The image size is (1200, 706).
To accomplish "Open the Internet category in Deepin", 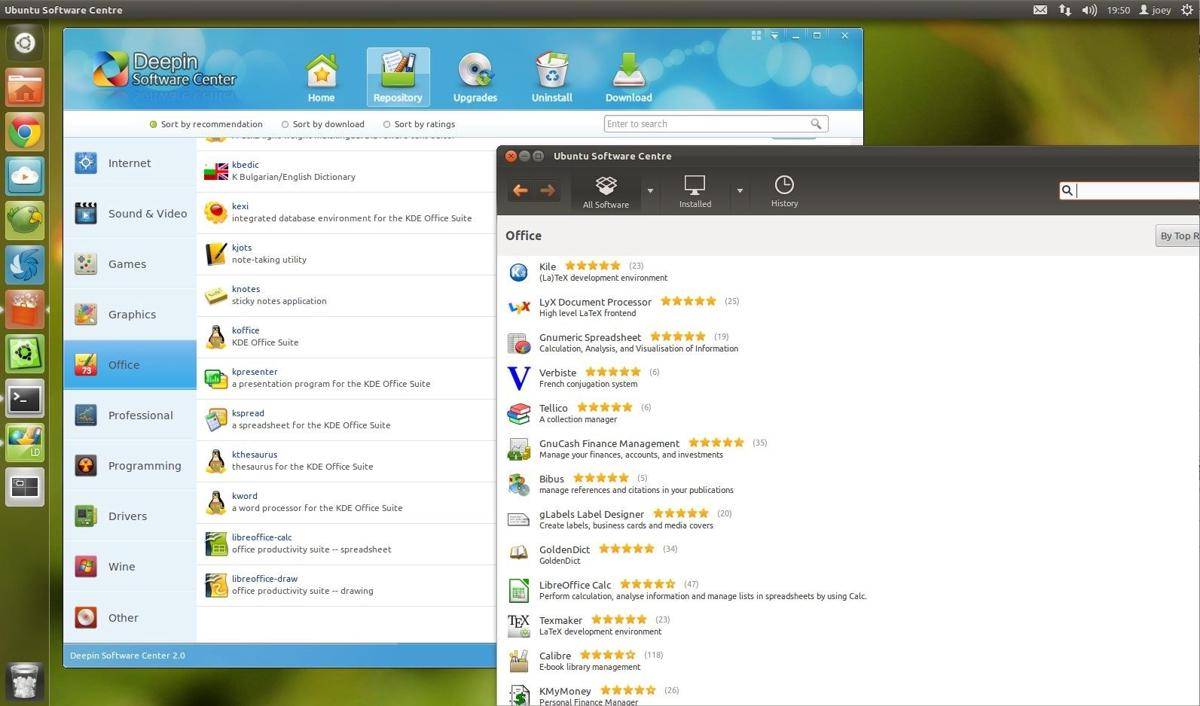I will (130, 163).
